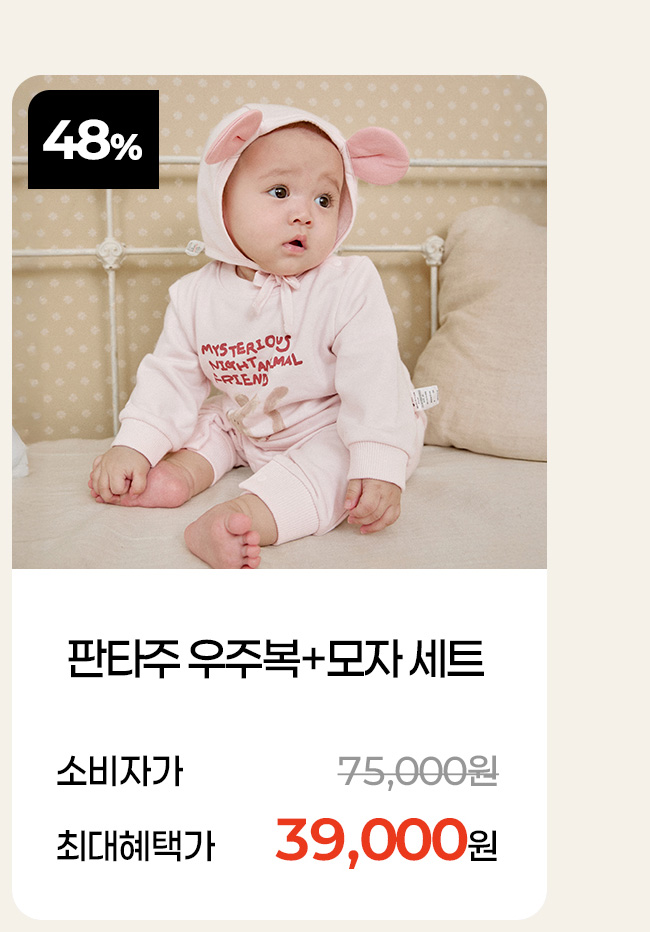Click the beige pillow in the image

pyautogui.click(x=484, y=333)
